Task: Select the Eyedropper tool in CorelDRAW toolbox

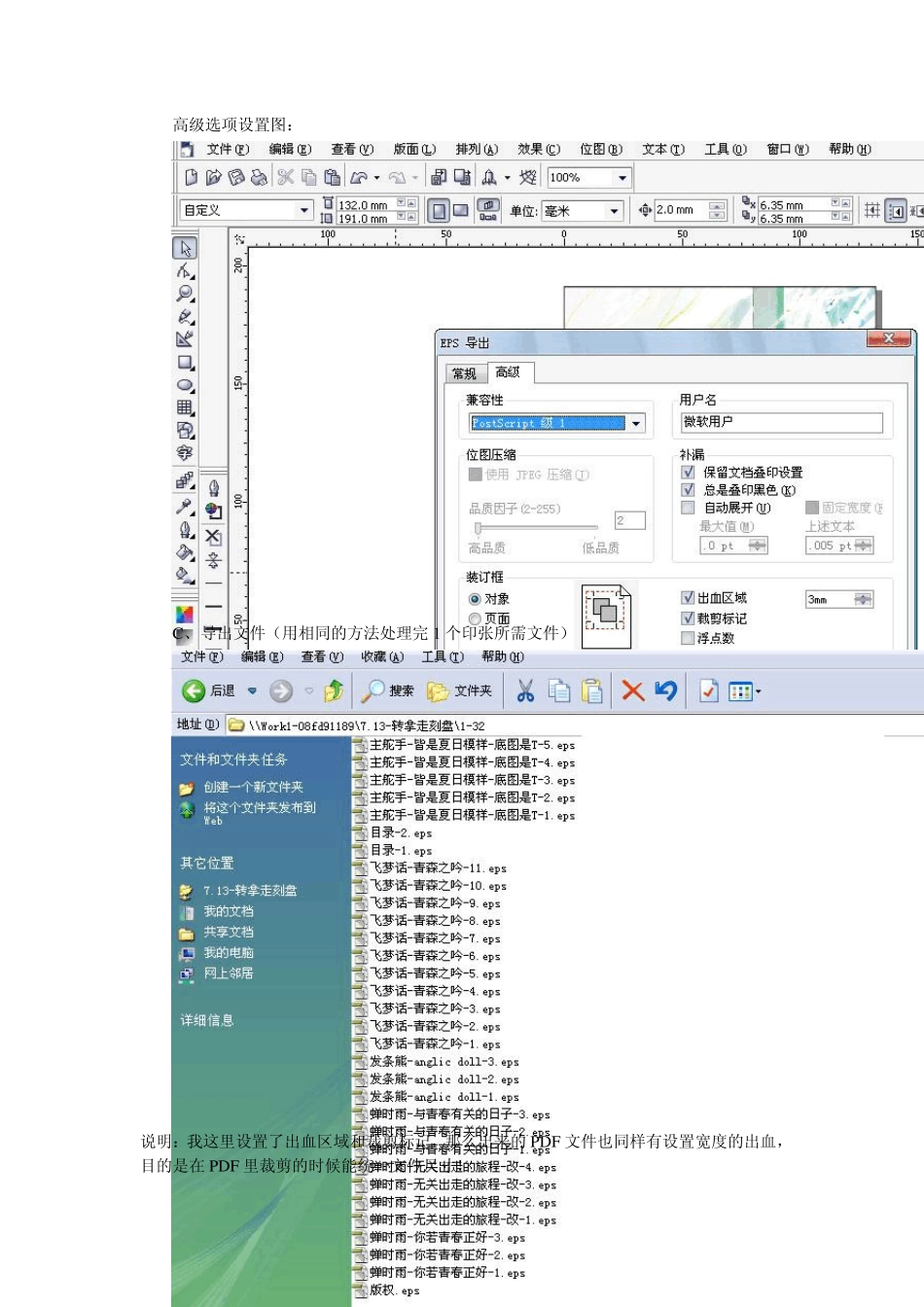Action: tap(185, 506)
